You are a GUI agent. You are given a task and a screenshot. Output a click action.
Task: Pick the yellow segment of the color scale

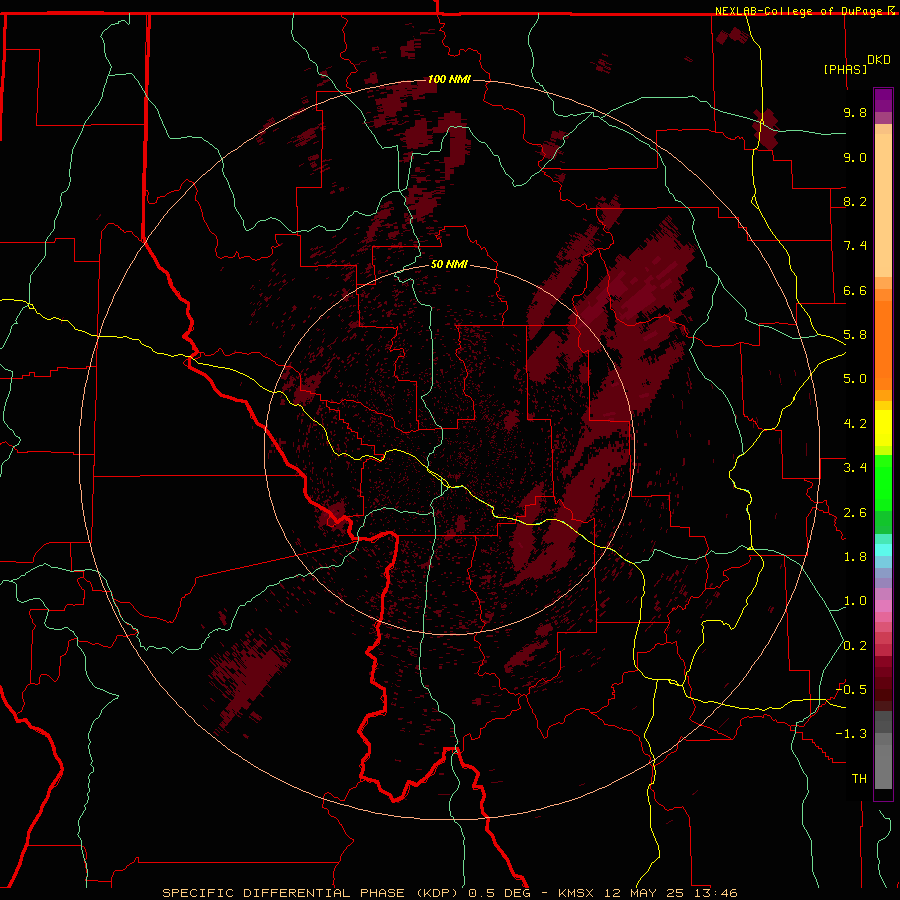pyautogui.click(x=883, y=428)
